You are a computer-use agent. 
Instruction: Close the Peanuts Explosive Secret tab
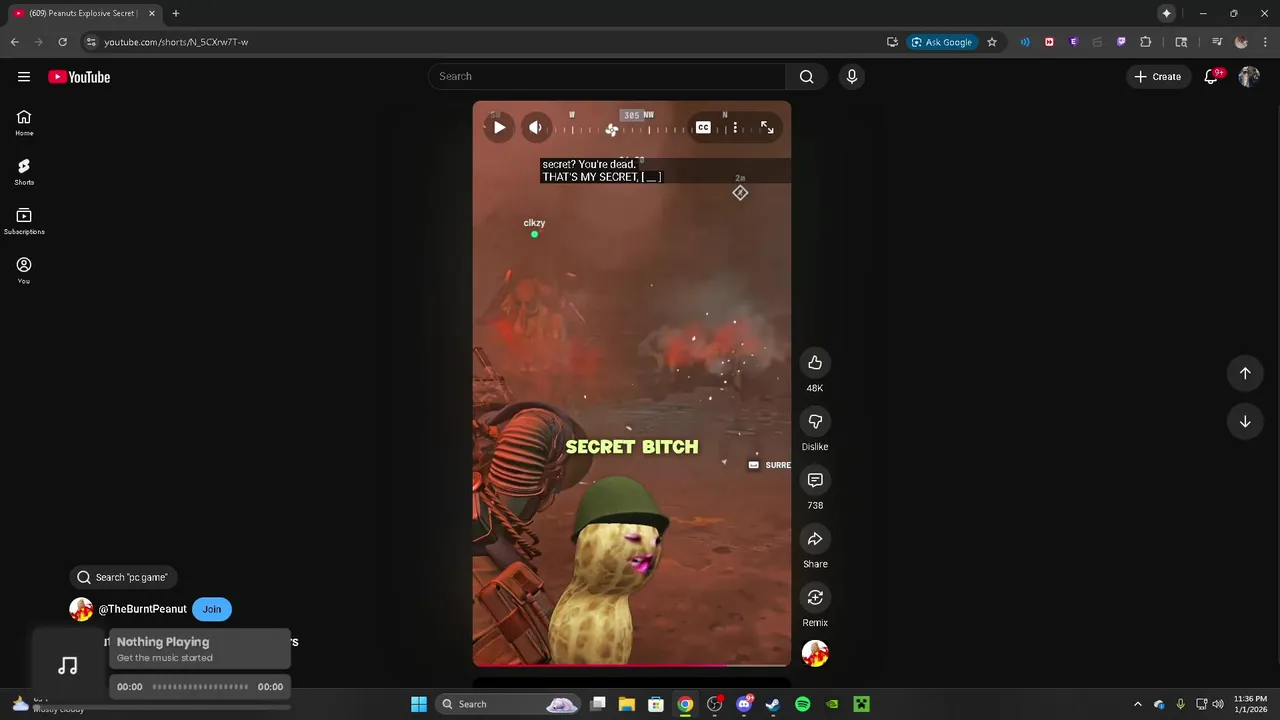pyautogui.click(x=152, y=14)
